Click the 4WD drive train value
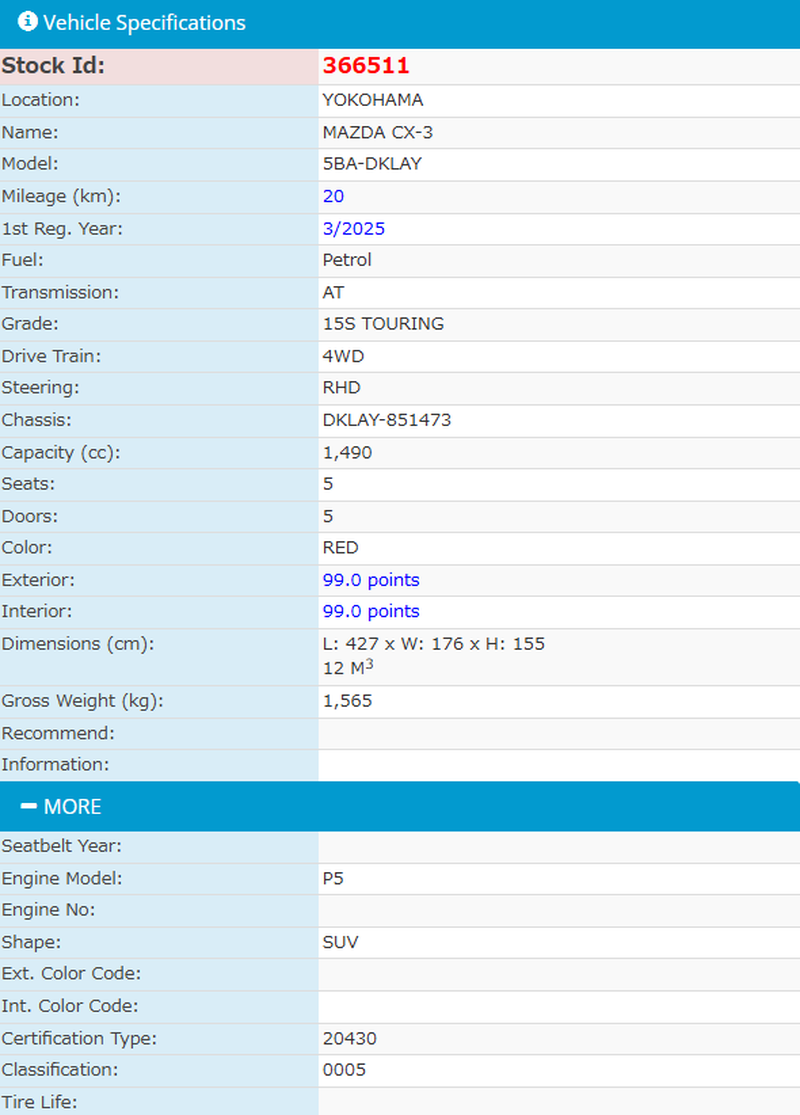This screenshot has width=800, height=1115. (343, 356)
